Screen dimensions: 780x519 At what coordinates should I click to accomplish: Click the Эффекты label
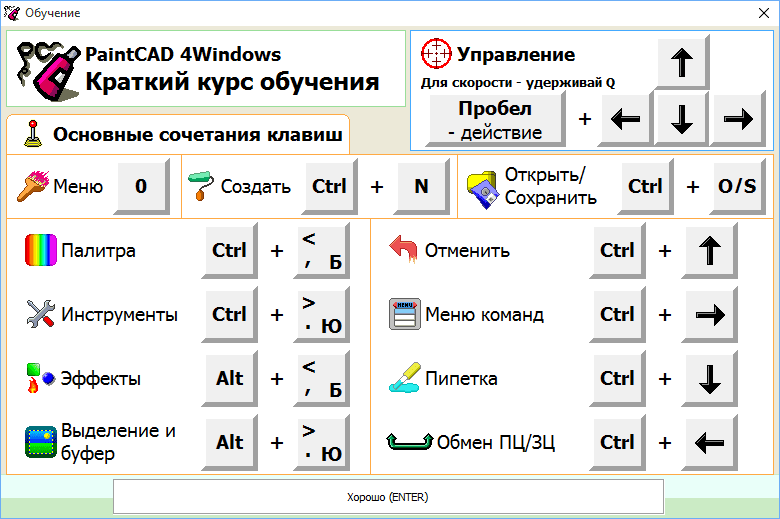point(101,379)
